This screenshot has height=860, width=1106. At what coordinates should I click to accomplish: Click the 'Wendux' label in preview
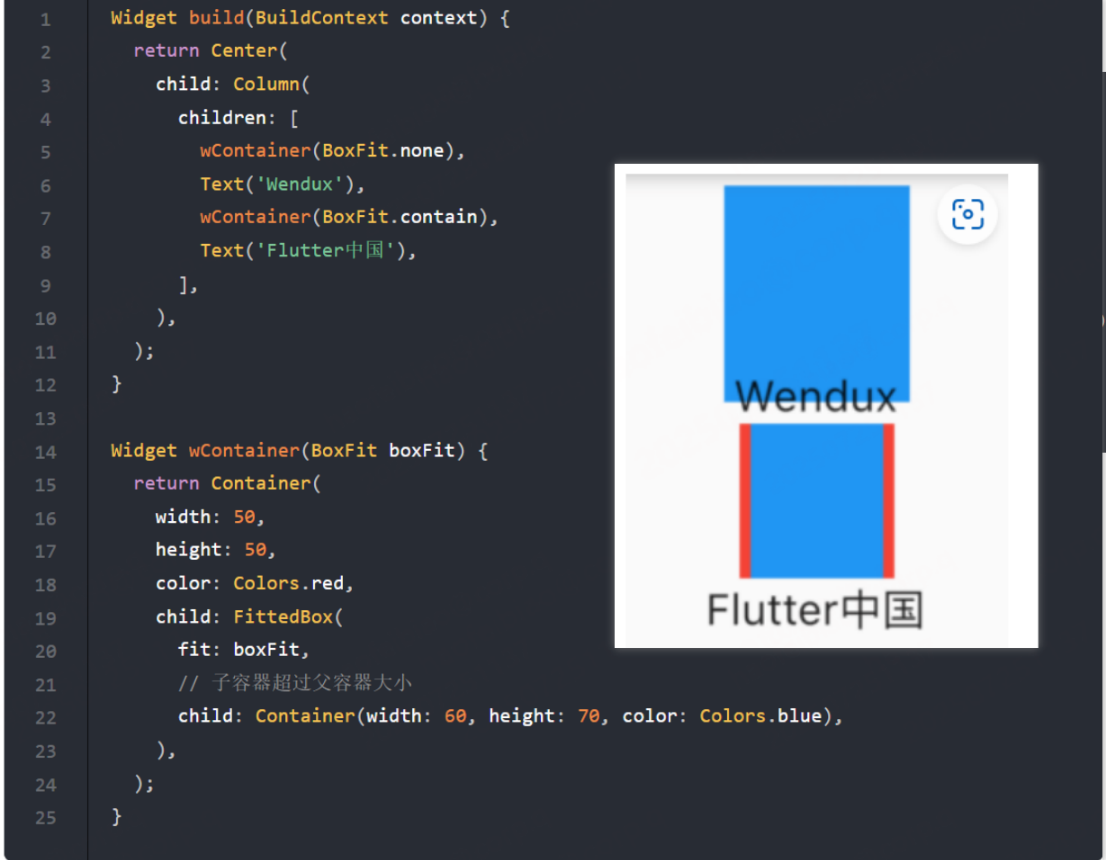(815, 396)
